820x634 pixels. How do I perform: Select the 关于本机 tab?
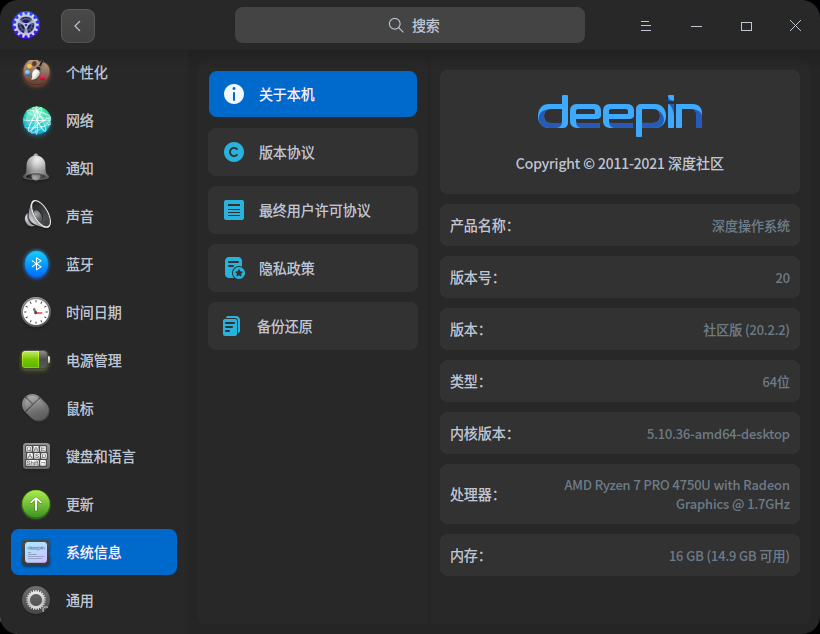[313, 94]
